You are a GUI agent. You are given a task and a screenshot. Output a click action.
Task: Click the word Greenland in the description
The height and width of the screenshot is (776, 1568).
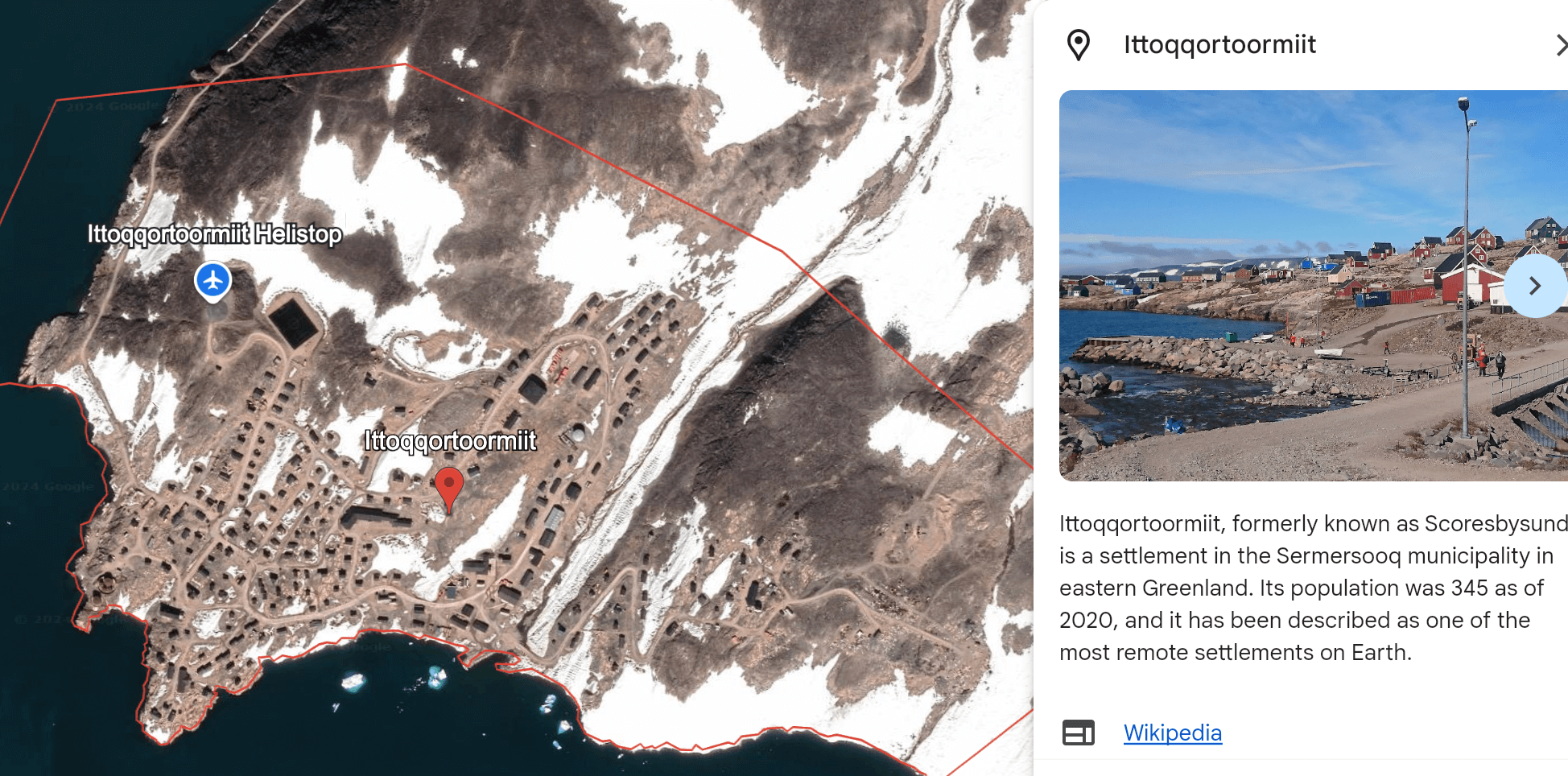pyautogui.click(x=1197, y=588)
